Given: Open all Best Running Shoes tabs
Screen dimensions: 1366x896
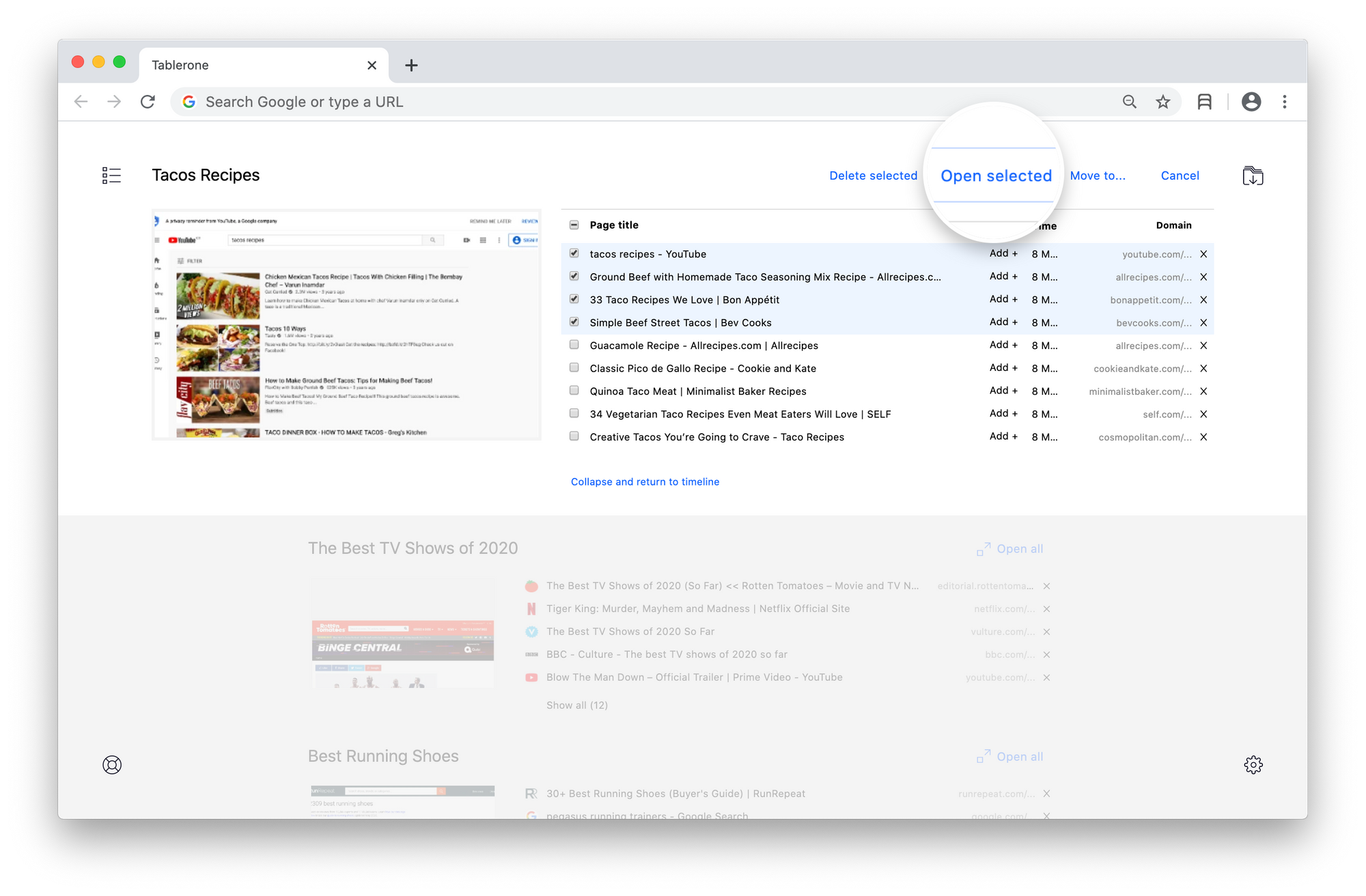Looking at the screenshot, I should click(1009, 756).
